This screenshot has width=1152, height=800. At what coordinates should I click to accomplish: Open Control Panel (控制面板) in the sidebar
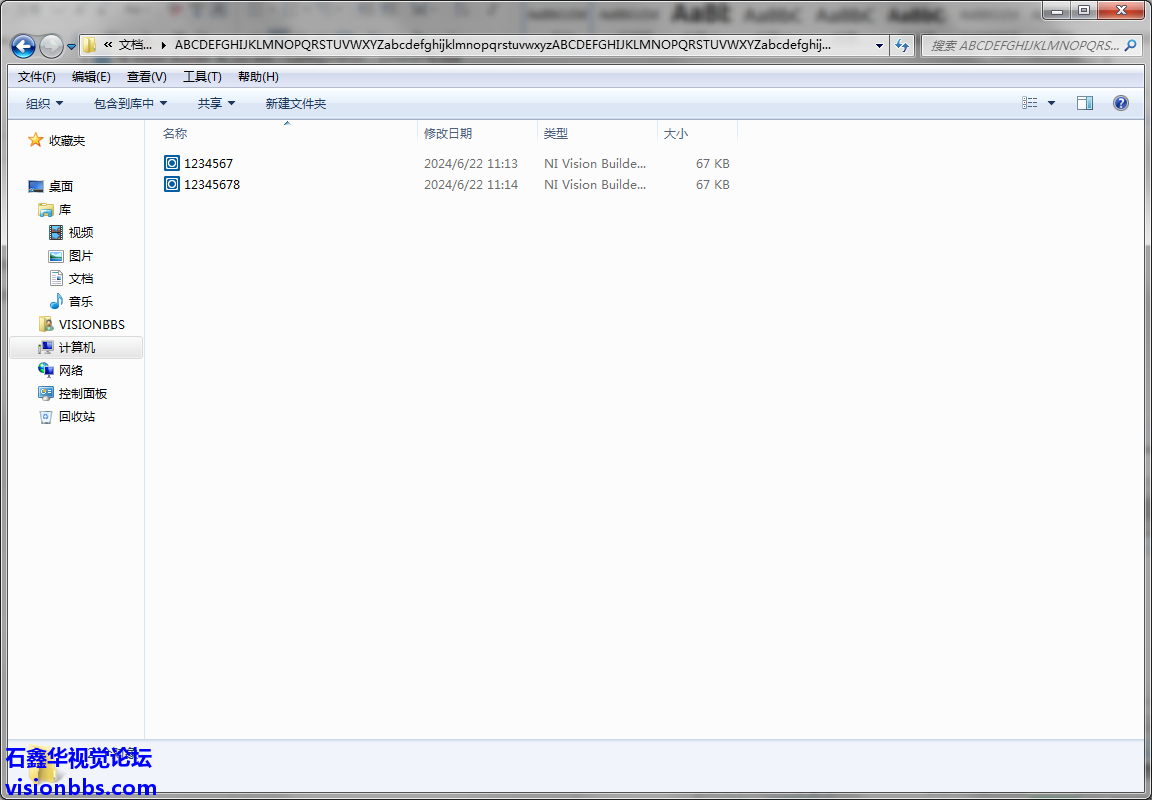(x=82, y=394)
